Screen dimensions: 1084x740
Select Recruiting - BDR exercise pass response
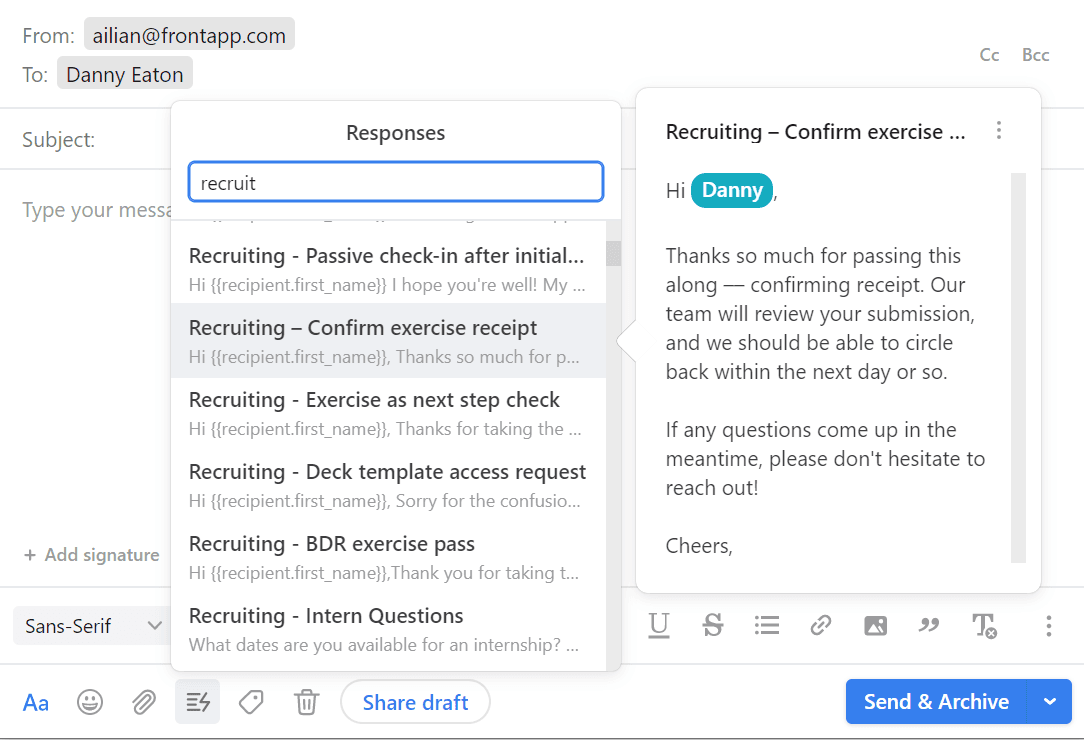[388, 557]
